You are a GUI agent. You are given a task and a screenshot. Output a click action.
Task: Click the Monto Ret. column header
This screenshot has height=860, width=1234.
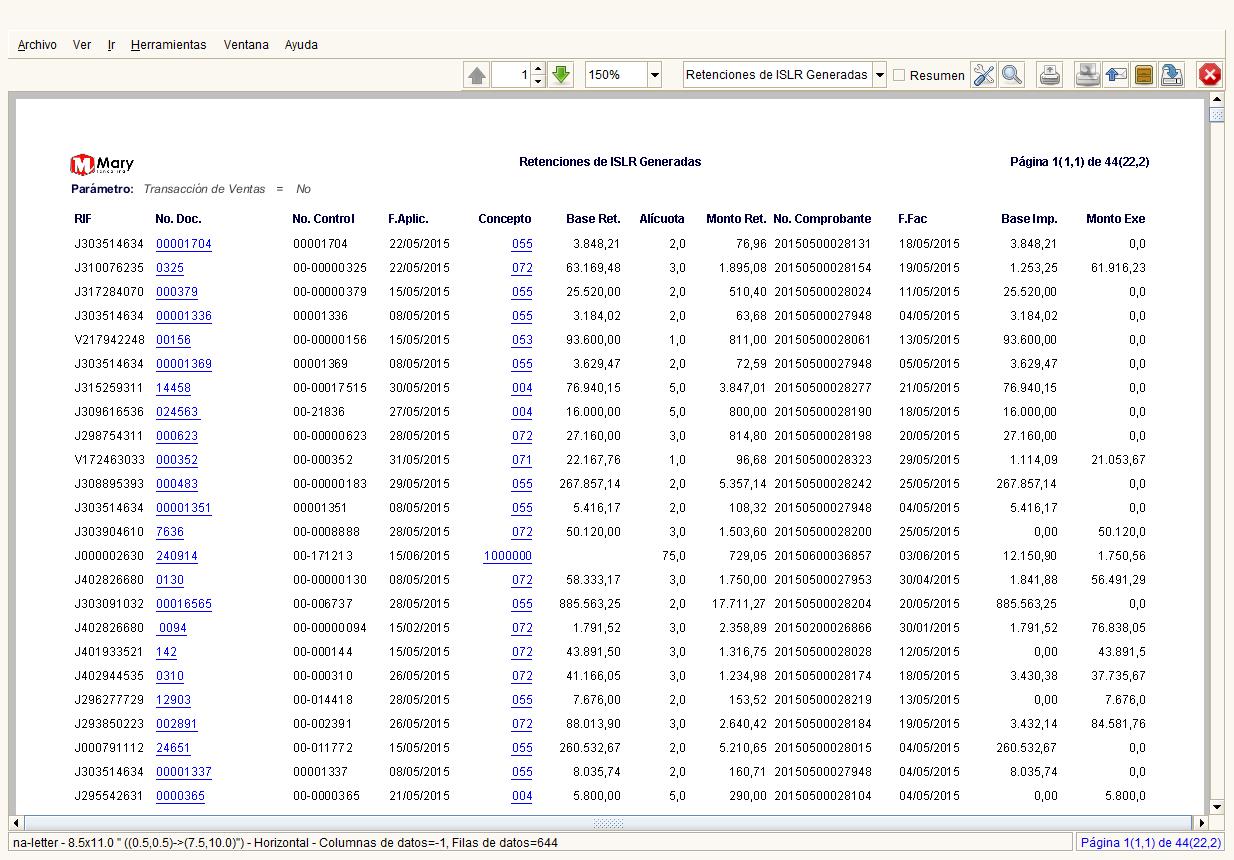click(x=736, y=219)
